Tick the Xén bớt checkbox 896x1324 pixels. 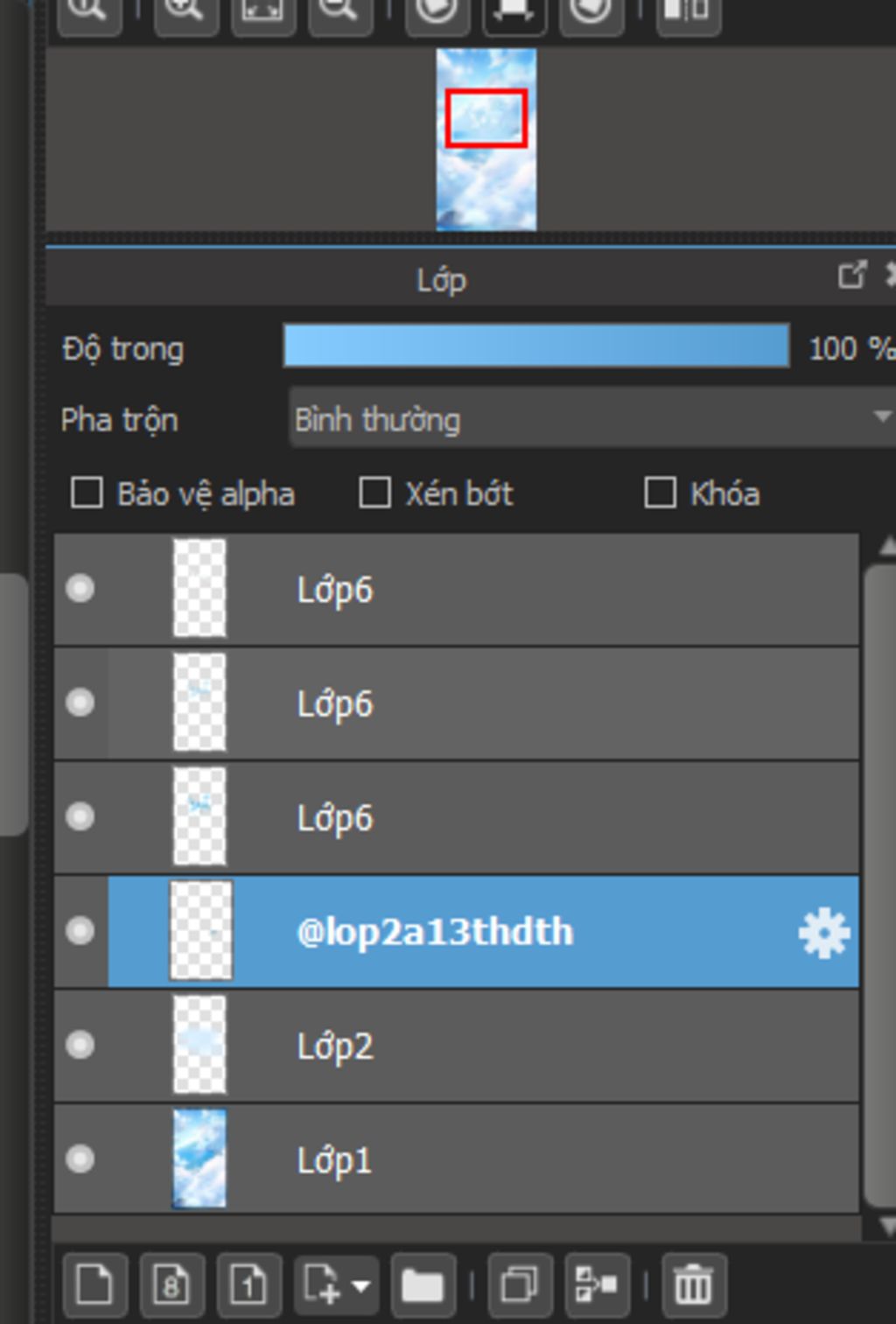pos(375,493)
